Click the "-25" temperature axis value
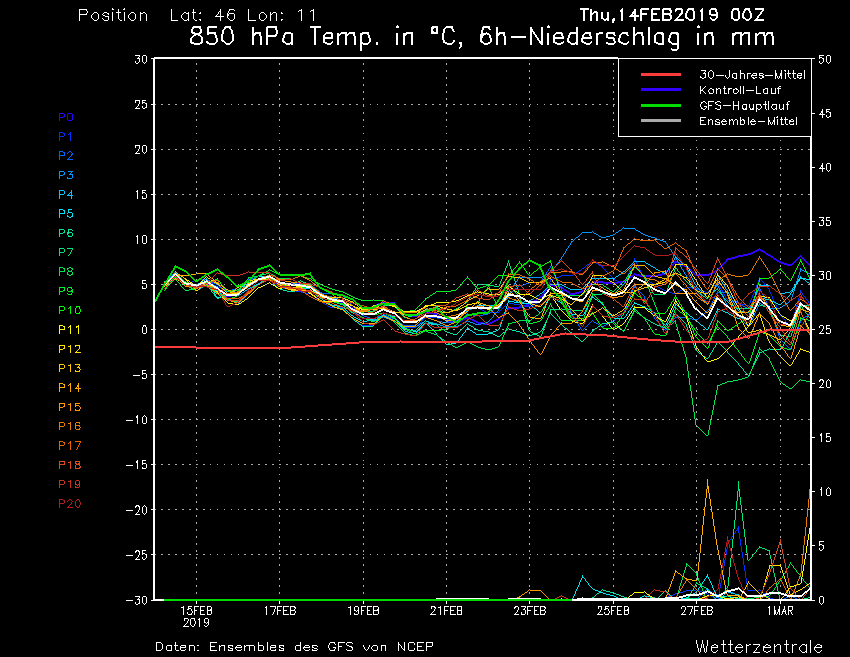The width and height of the screenshot is (850, 657). 137,555
